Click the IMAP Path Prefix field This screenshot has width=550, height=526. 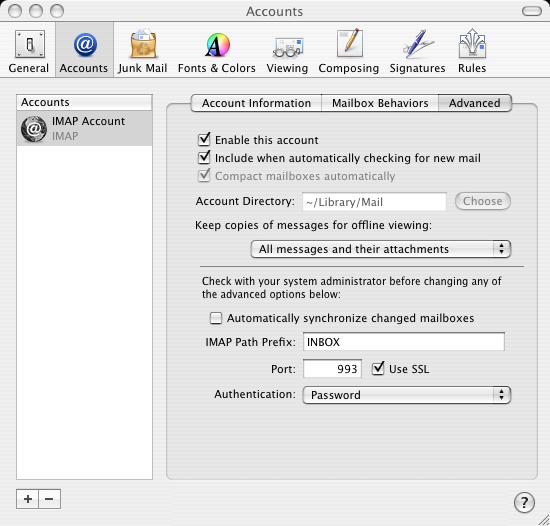(x=404, y=342)
